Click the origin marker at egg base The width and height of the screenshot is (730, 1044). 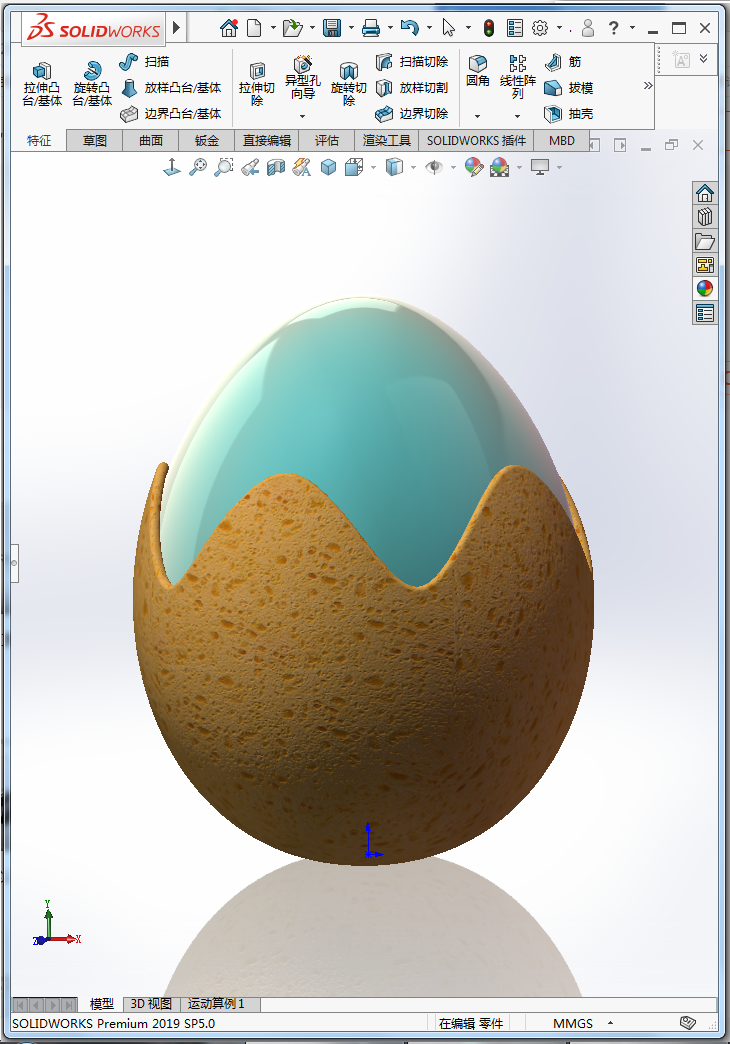coord(368,853)
